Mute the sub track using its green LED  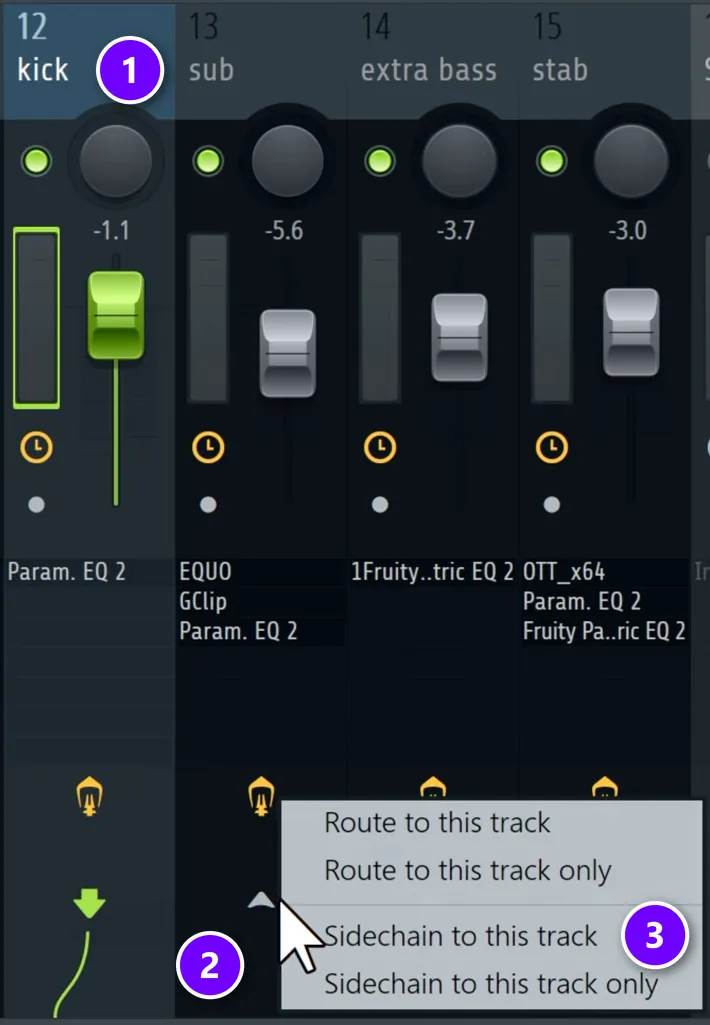pos(208,160)
